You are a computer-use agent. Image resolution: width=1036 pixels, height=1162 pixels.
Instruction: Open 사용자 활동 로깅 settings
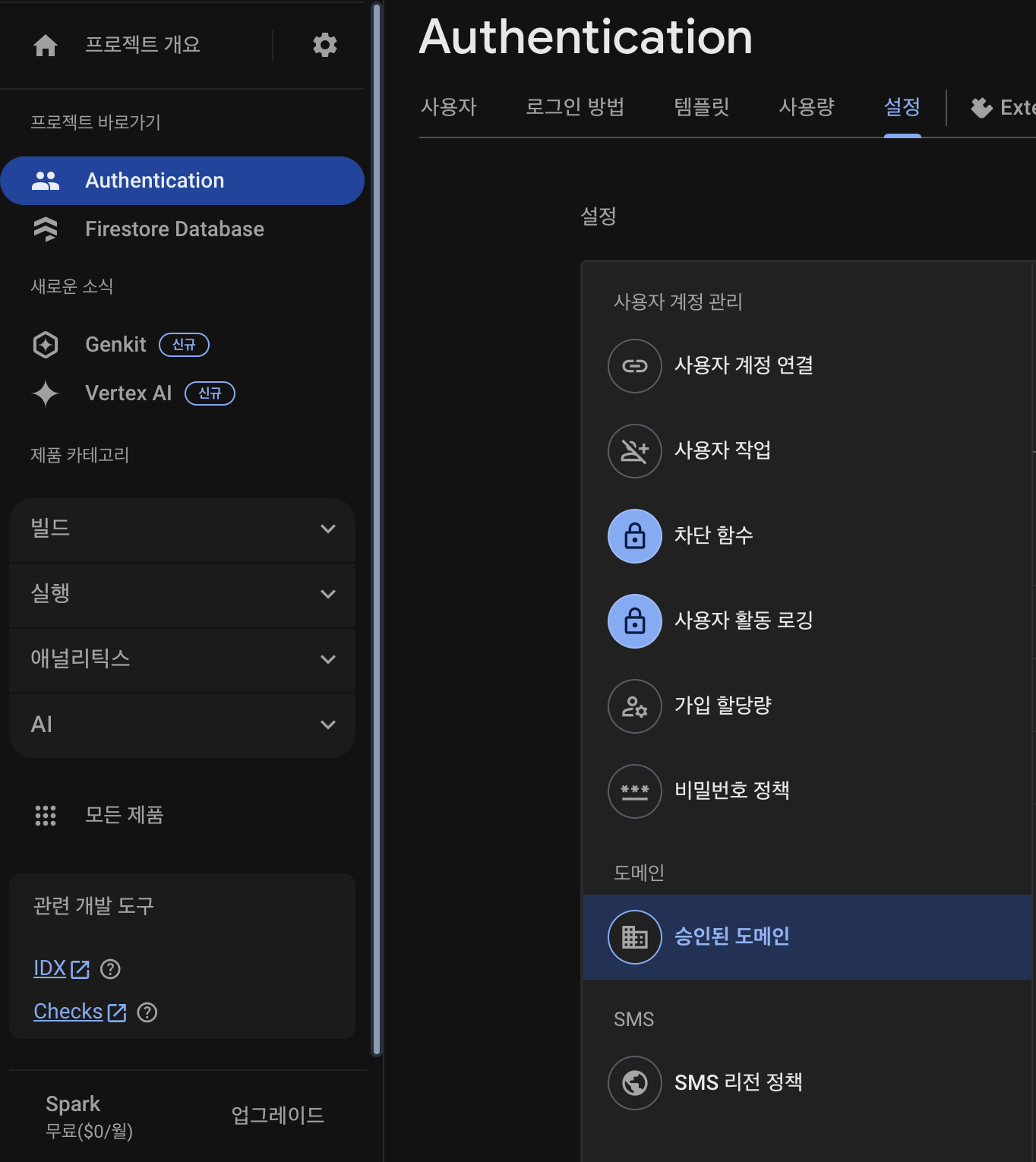pos(807,621)
